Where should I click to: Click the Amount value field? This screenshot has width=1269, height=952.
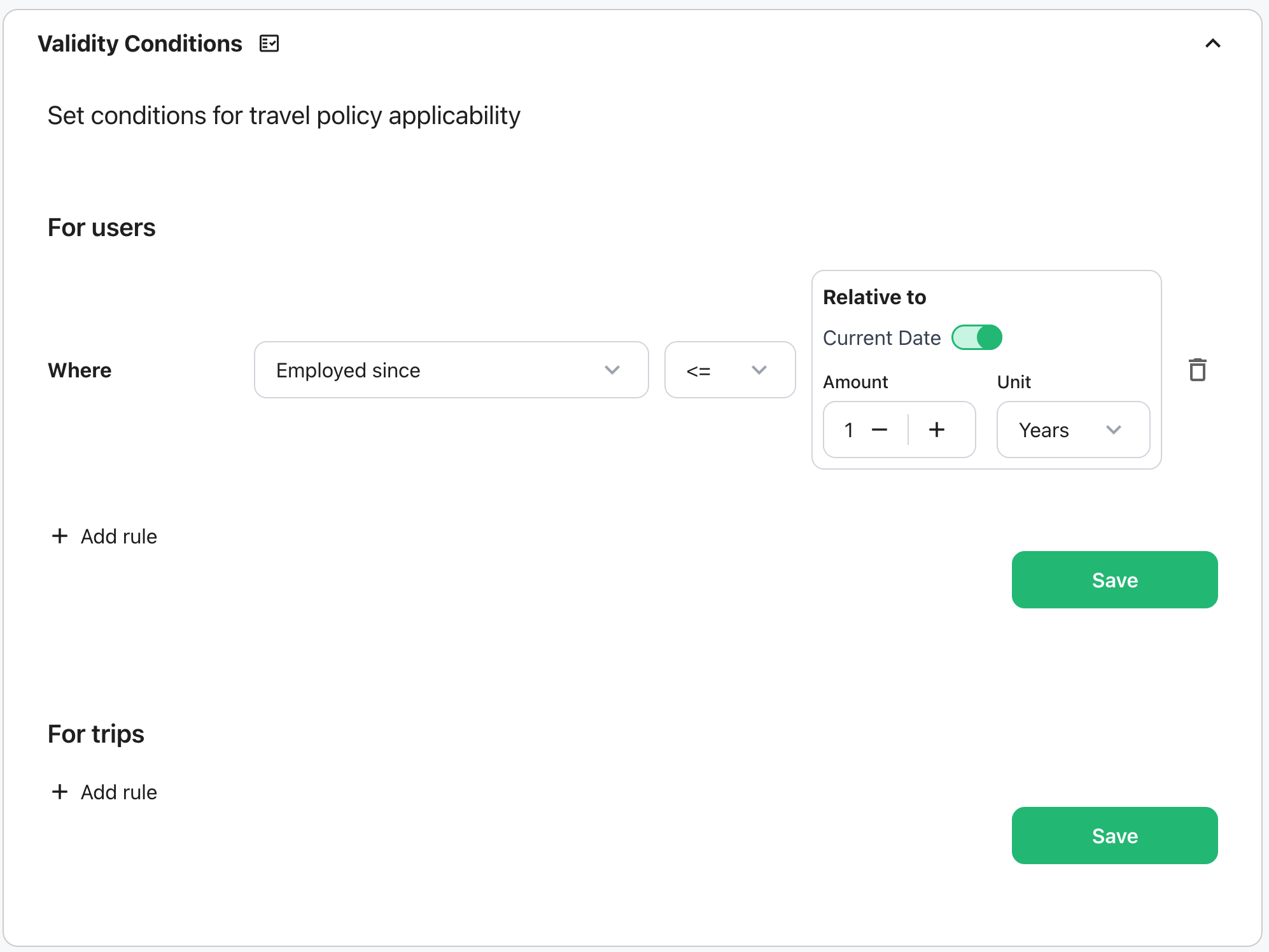point(849,430)
